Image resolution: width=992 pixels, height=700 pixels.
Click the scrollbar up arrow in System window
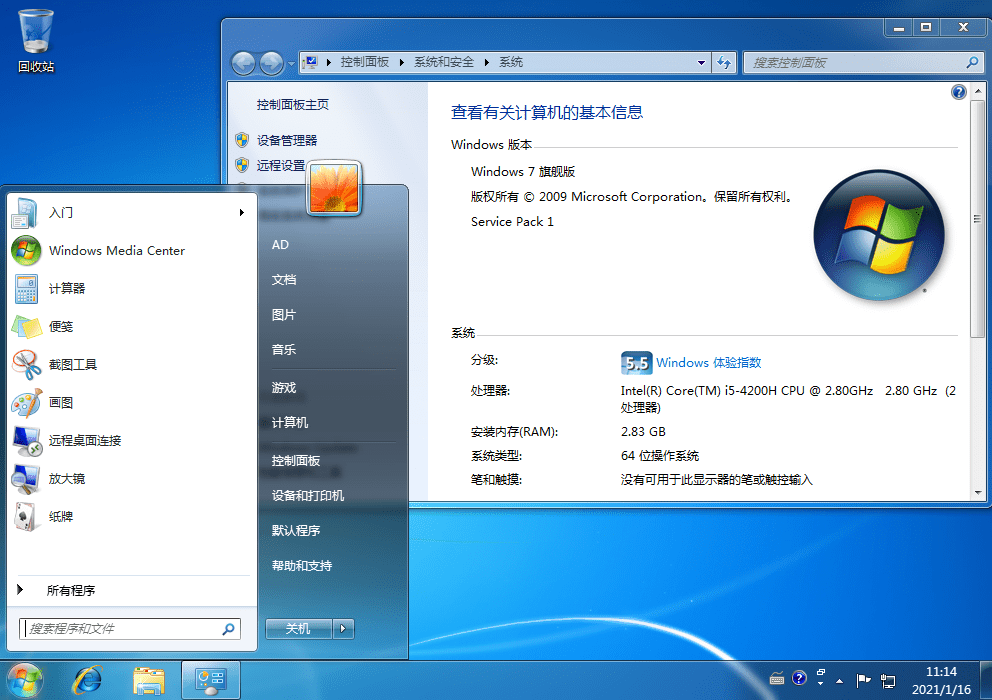coord(977,91)
